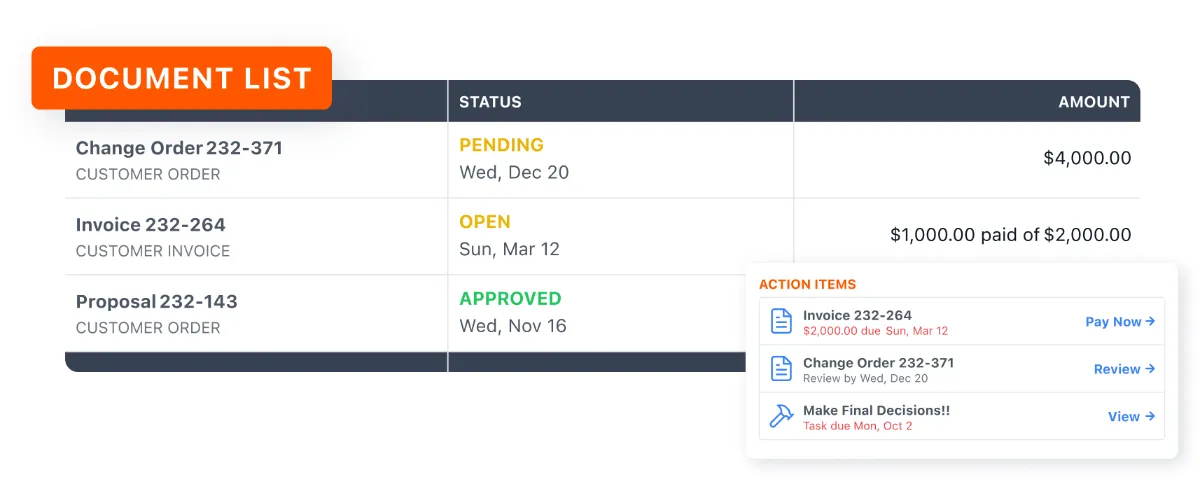This screenshot has width=1200, height=500.
Task: Click the $4,000.00 amount
Action: click(1087, 158)
